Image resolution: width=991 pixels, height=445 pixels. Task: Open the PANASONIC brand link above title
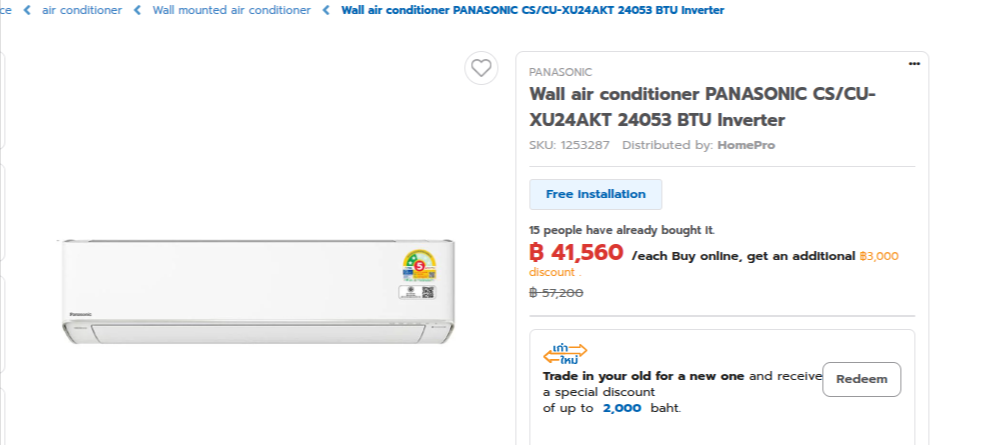[560, 72]
